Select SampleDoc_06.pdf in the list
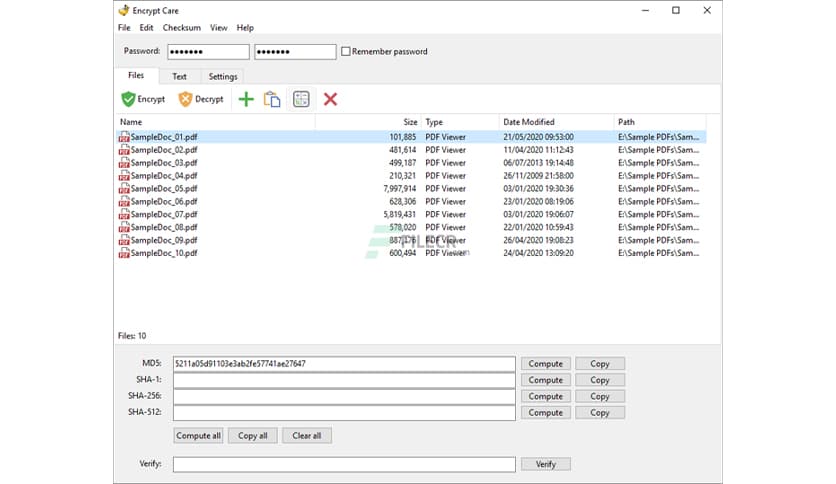Viewport: 836px width, 484px height. pos(411,201)
